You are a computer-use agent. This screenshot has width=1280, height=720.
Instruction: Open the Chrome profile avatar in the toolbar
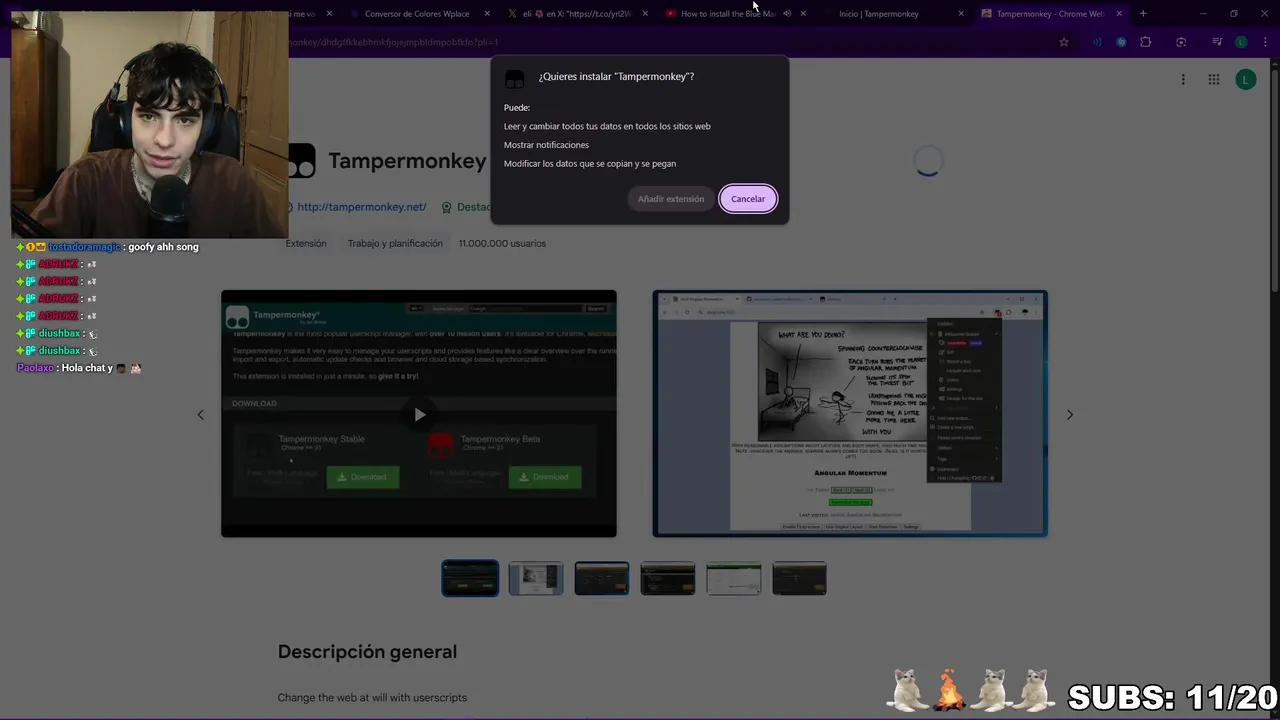coord(1241,42)
